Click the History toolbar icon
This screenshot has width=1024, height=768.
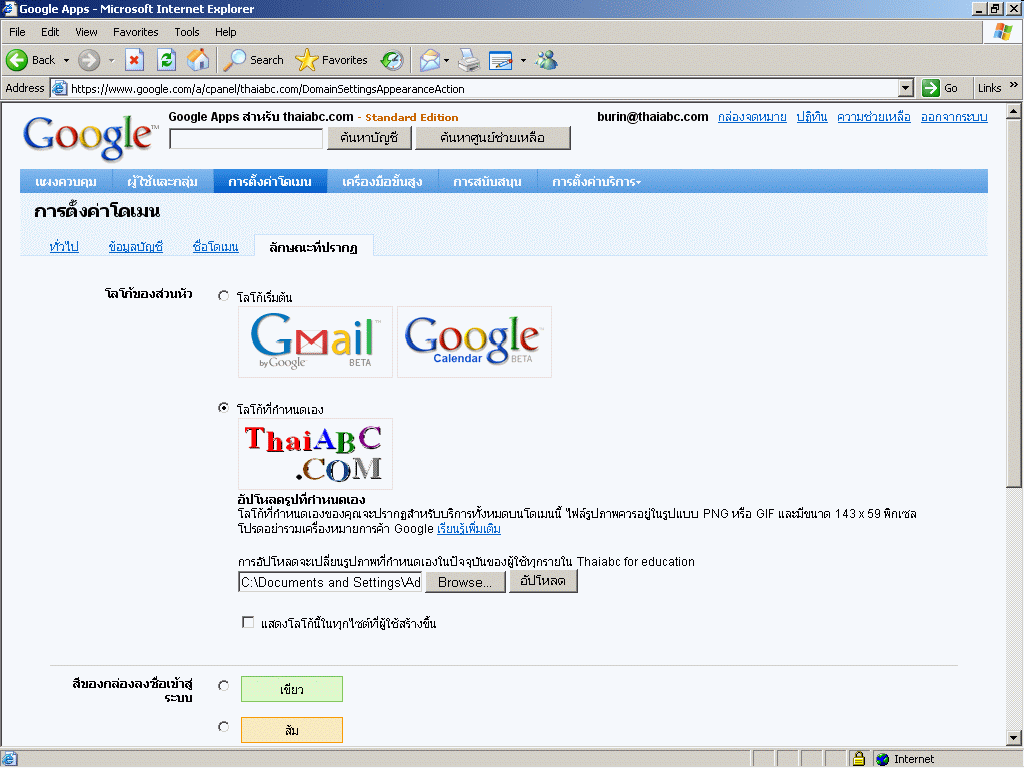tap(392, 60)
